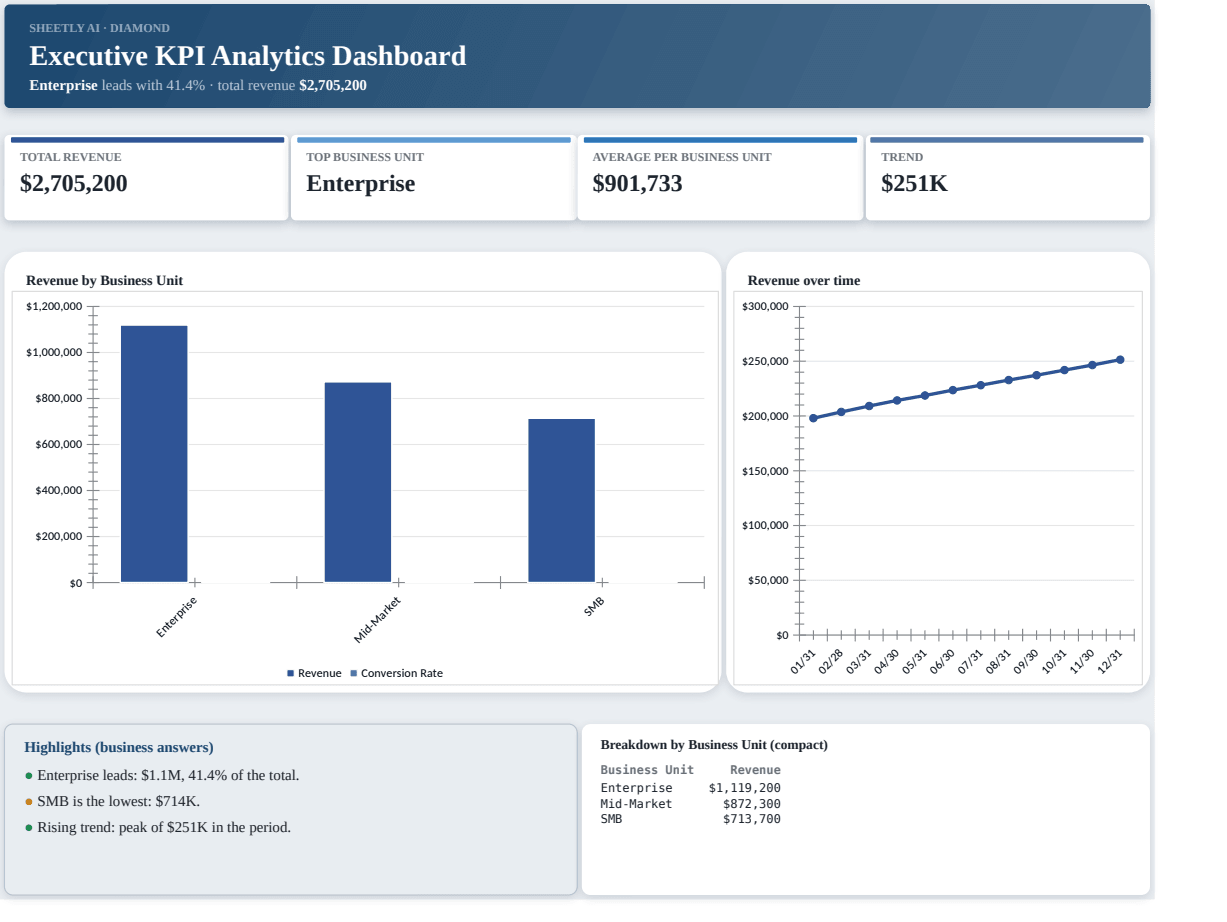Click the $713,700 cell in SMB row

[752, 819]
